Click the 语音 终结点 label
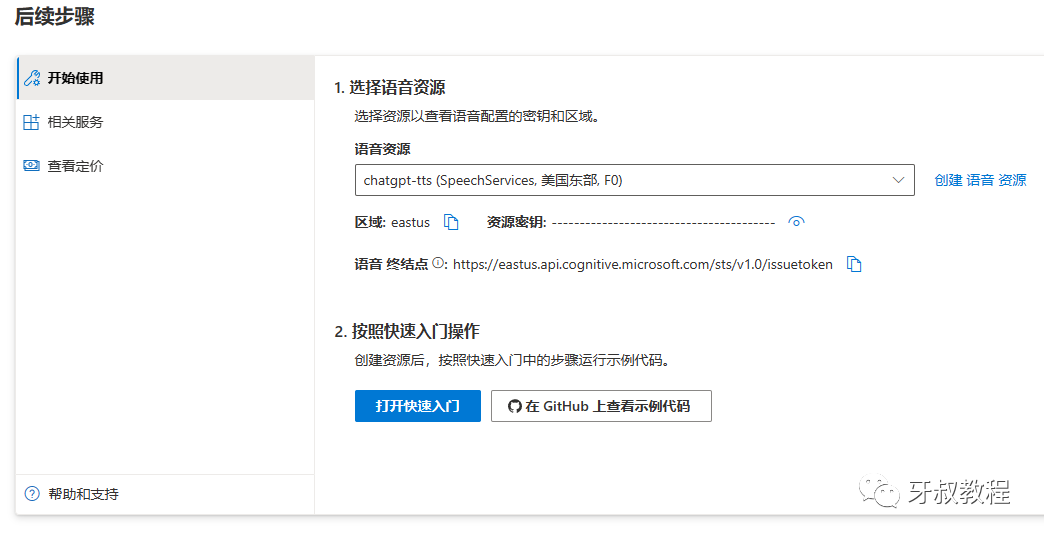The width and height of the screenshot is (1044, 538). [392, 264]
